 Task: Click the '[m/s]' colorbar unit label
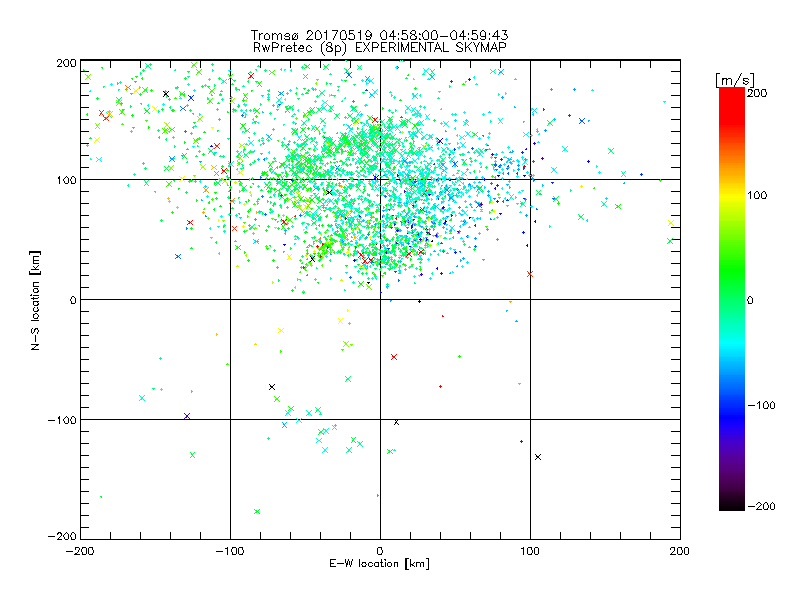[x=734, y=81]
